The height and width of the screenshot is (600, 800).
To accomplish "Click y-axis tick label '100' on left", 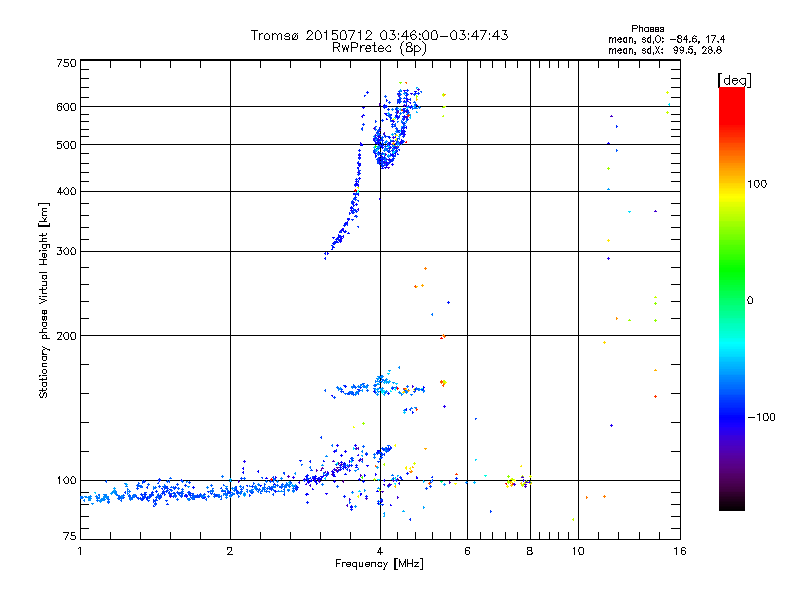I will (66, 481).
